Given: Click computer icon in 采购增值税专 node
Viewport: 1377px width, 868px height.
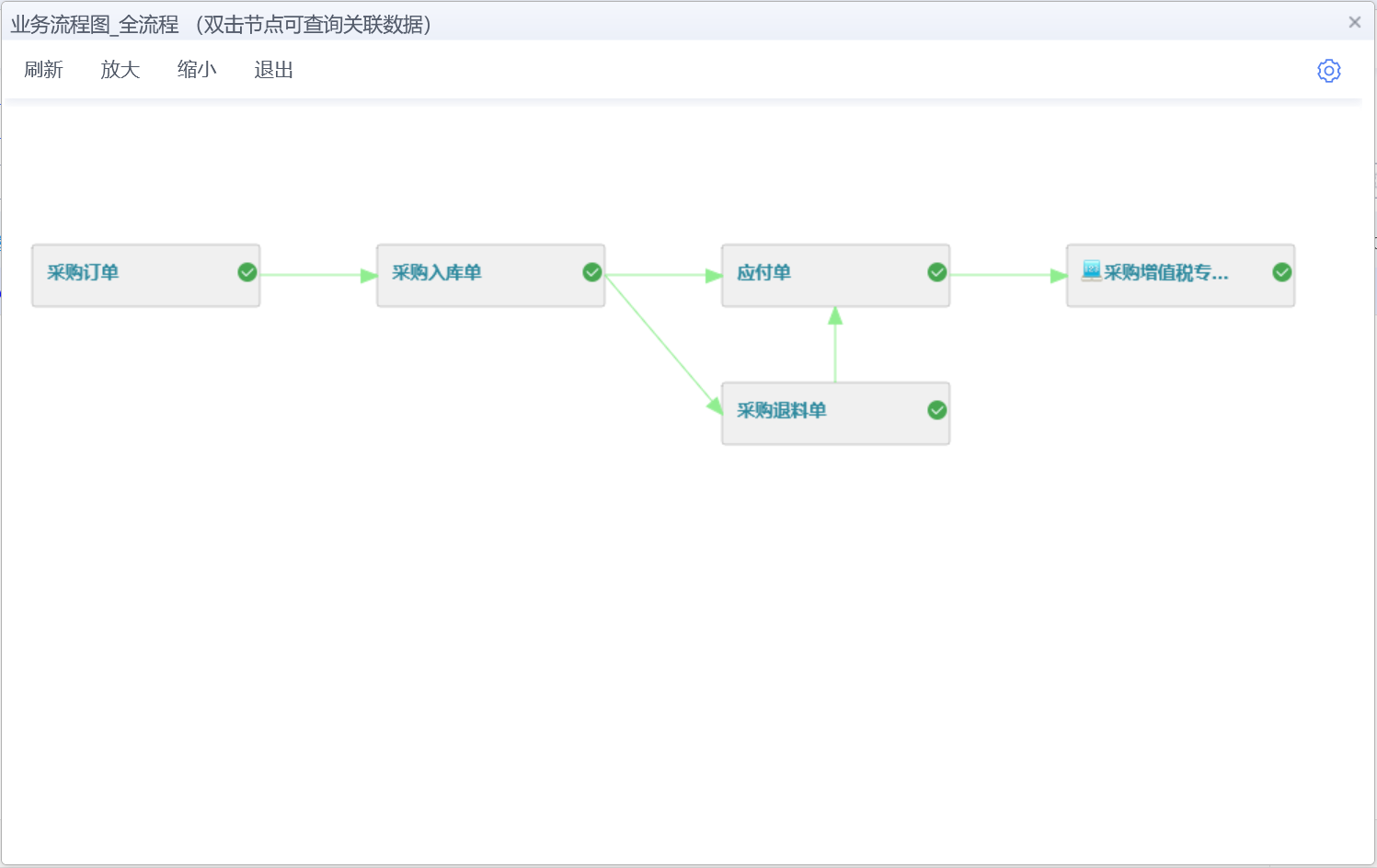Looking at the screenshot, I should (x=1091, y=270).
